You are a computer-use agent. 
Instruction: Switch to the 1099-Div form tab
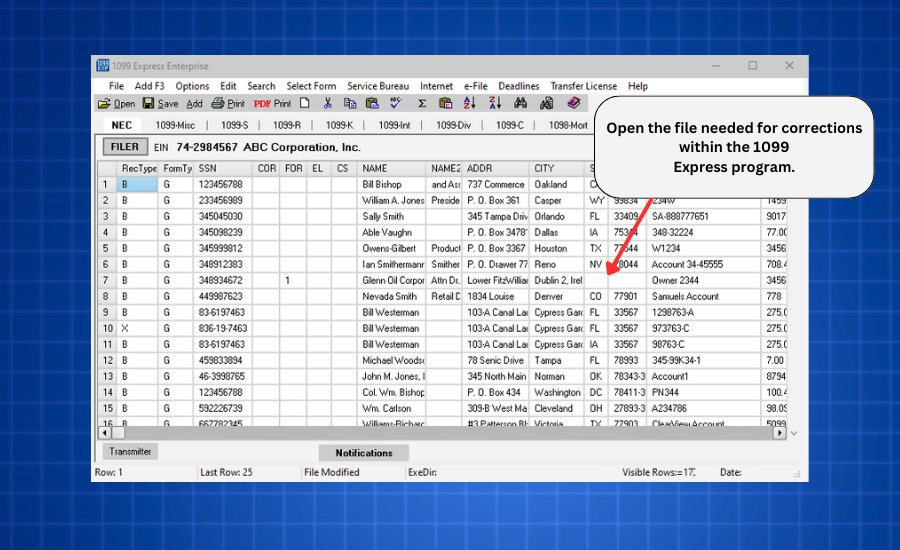pos(452,125)
